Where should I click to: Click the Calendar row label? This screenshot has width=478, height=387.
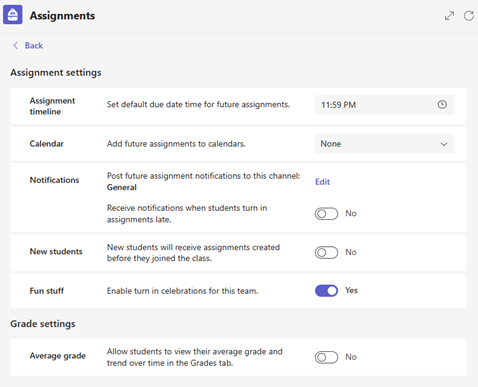coord(46,144)
